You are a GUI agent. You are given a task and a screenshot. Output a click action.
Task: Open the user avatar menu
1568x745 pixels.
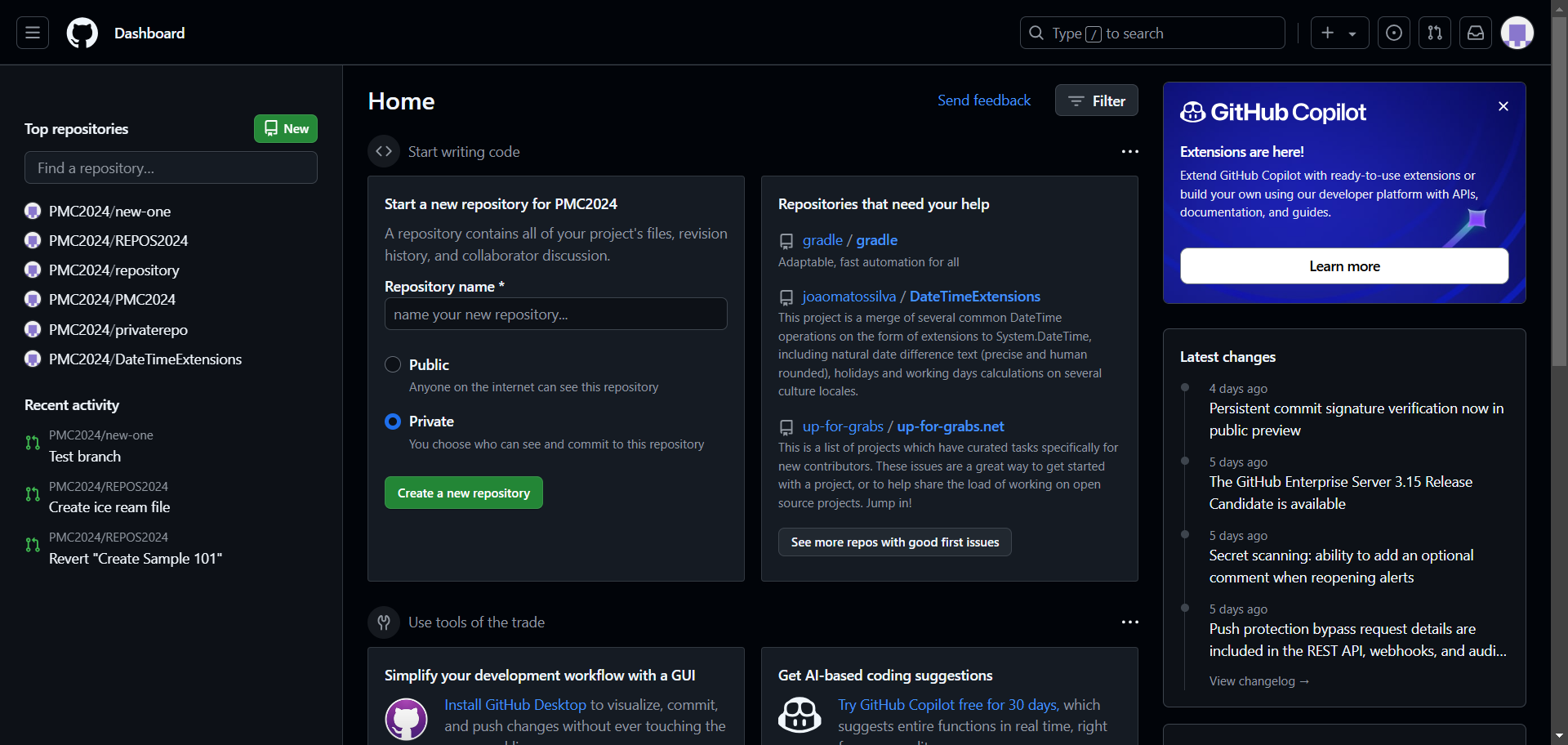(1517, 33)
